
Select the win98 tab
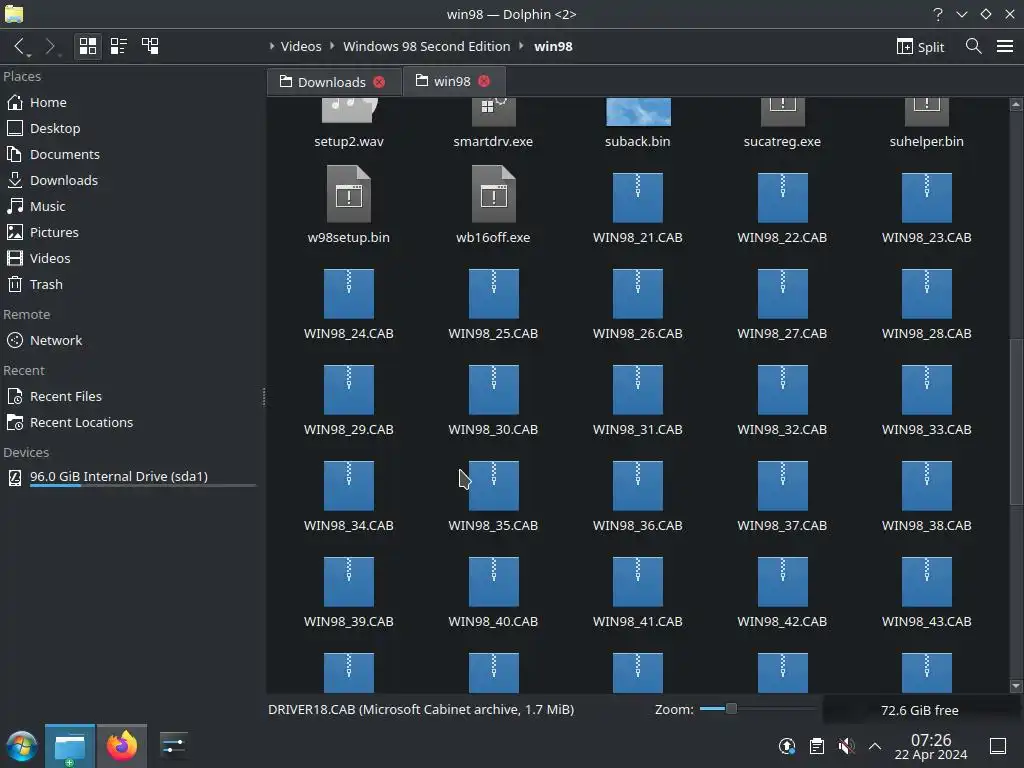[x=454, y=81]
